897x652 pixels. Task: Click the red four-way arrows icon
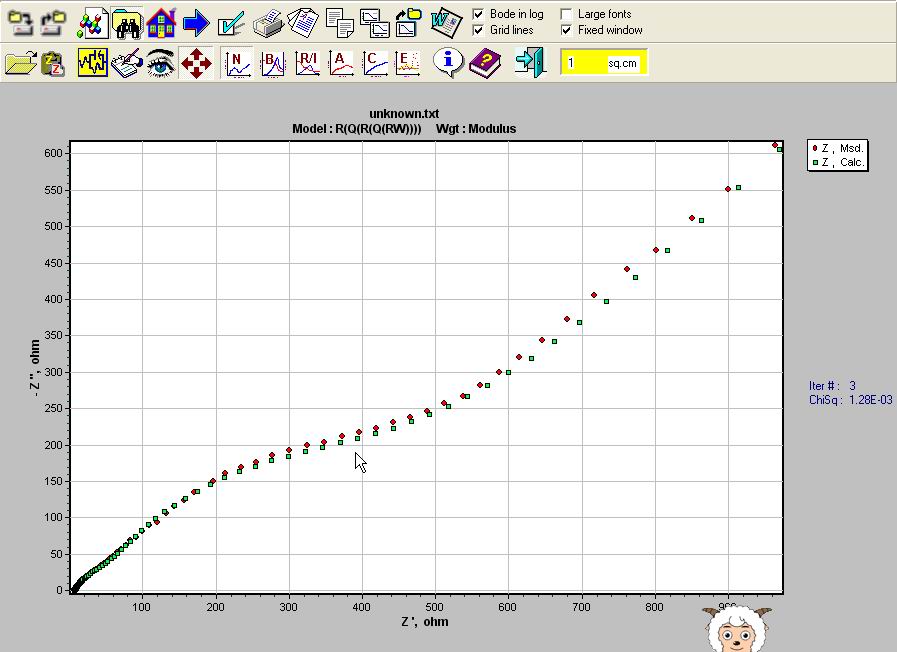196,63
